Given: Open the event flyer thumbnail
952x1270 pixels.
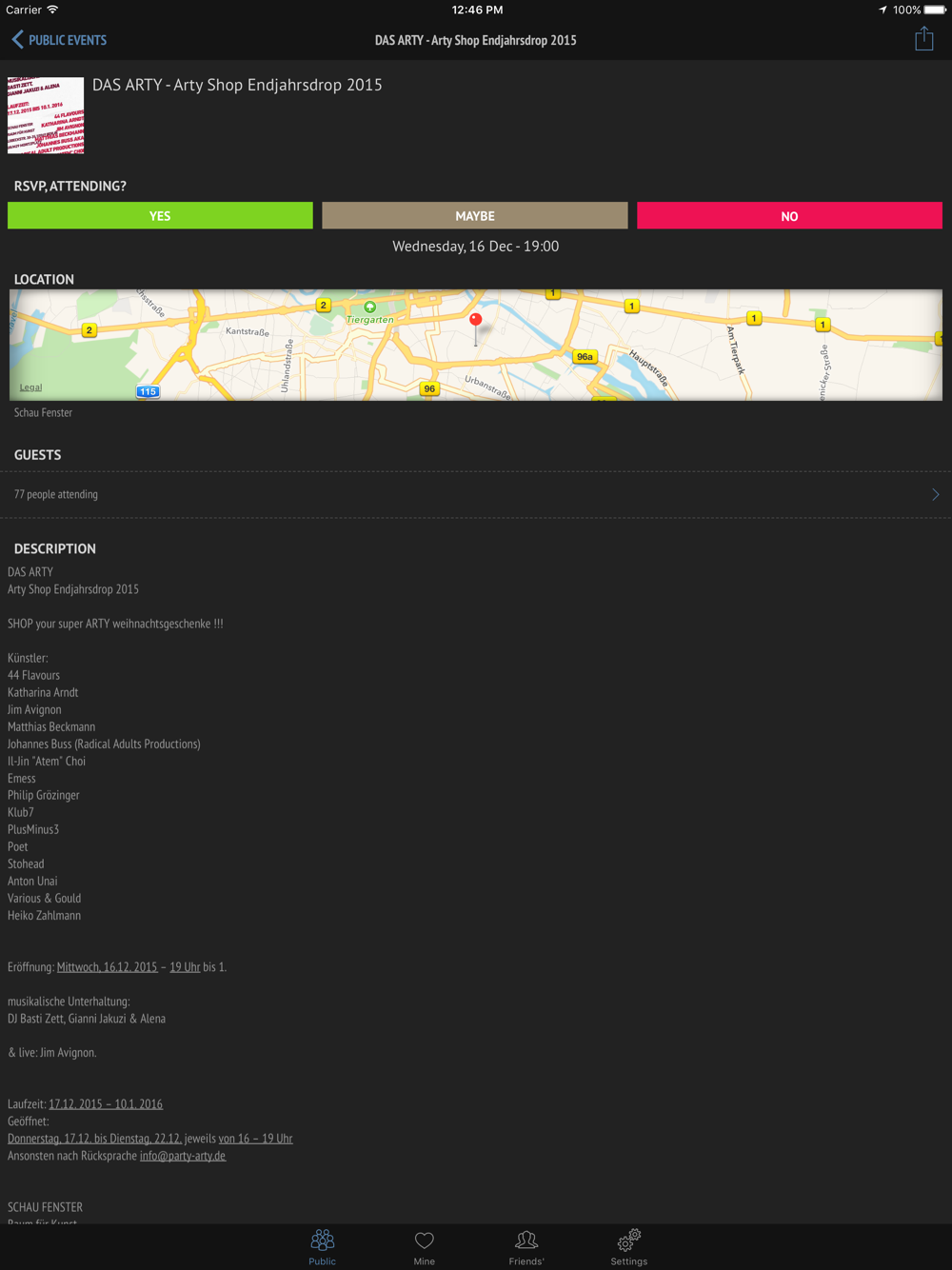Looking at the screenshot, I should pyautogui.click(x=46, y=115).
